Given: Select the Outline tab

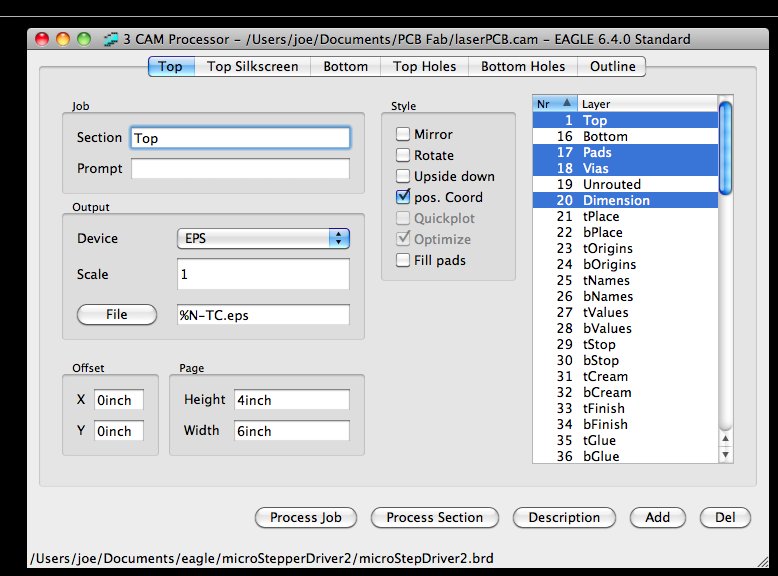Looking at the screenshot, I should pyautogui.click(x=612, y=66).
